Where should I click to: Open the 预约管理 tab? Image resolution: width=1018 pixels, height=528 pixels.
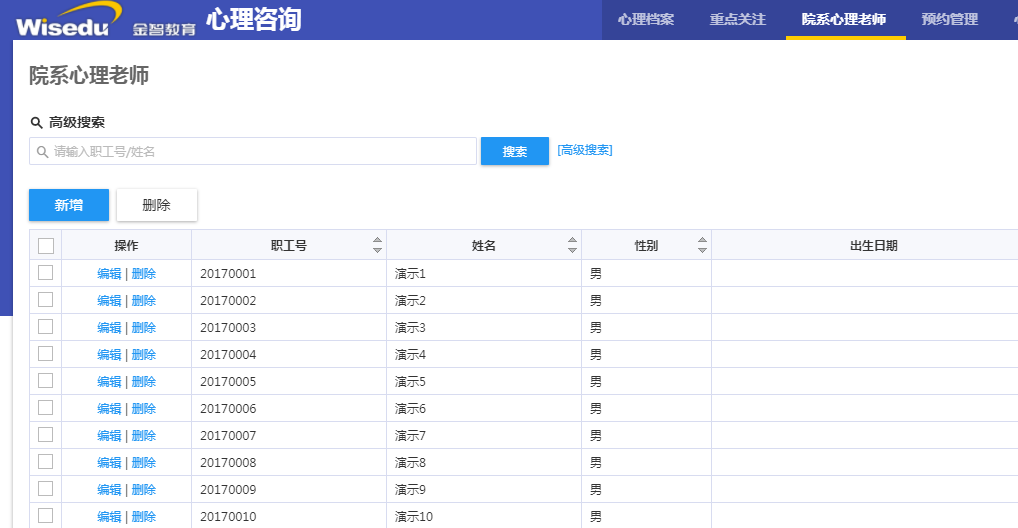[x=950, y=19]
